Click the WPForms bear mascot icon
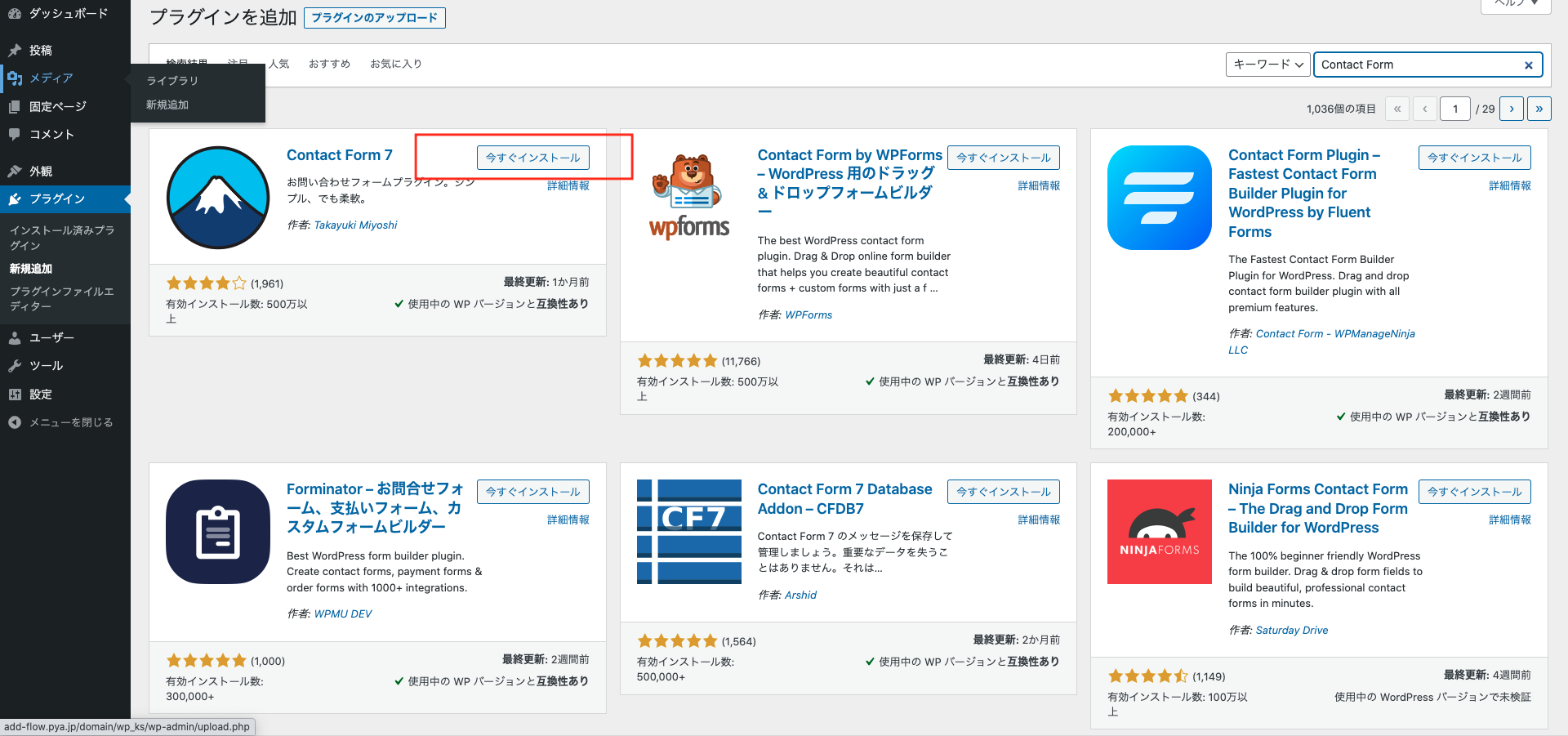 [689, 196]
